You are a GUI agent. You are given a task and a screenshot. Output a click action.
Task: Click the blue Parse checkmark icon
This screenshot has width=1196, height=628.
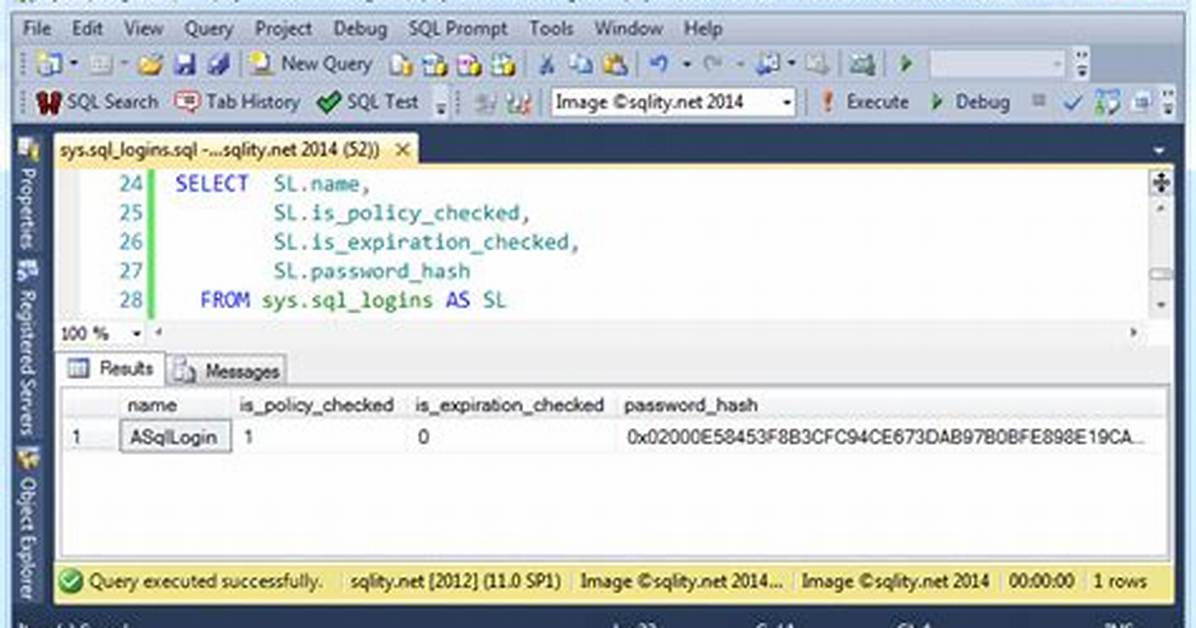coord(1072,103)
